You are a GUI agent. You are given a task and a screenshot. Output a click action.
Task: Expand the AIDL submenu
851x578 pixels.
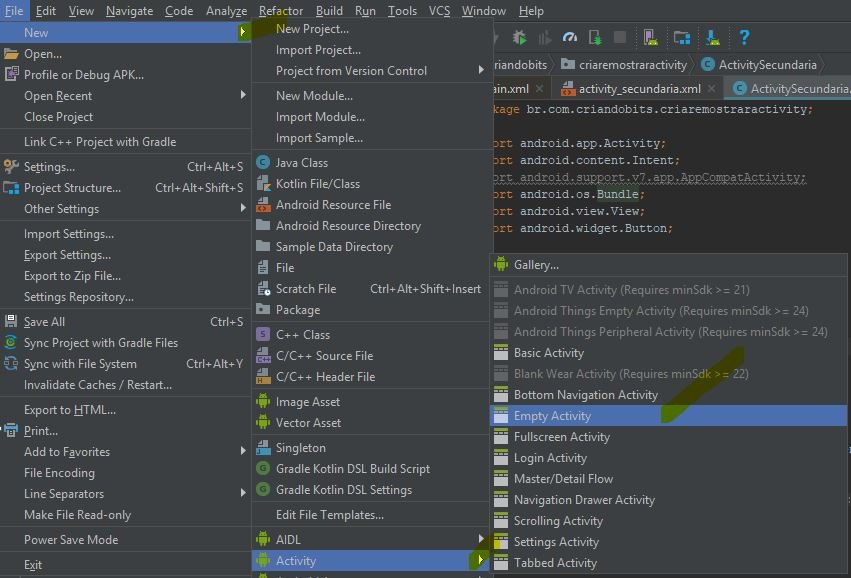click(372, 539)
